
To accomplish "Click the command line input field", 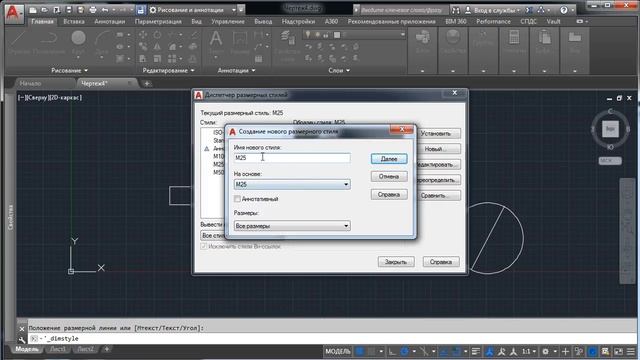I will point(331,339).
